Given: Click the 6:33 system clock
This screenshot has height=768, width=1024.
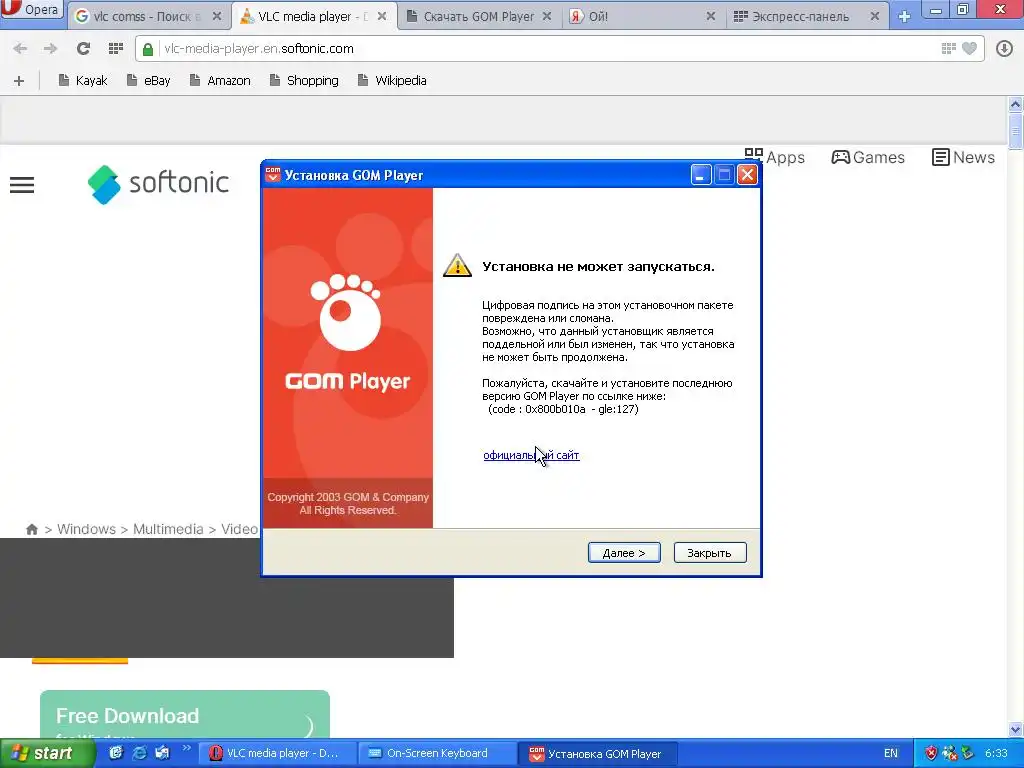Looking at the screenshot, I should [x=996, y=753].
